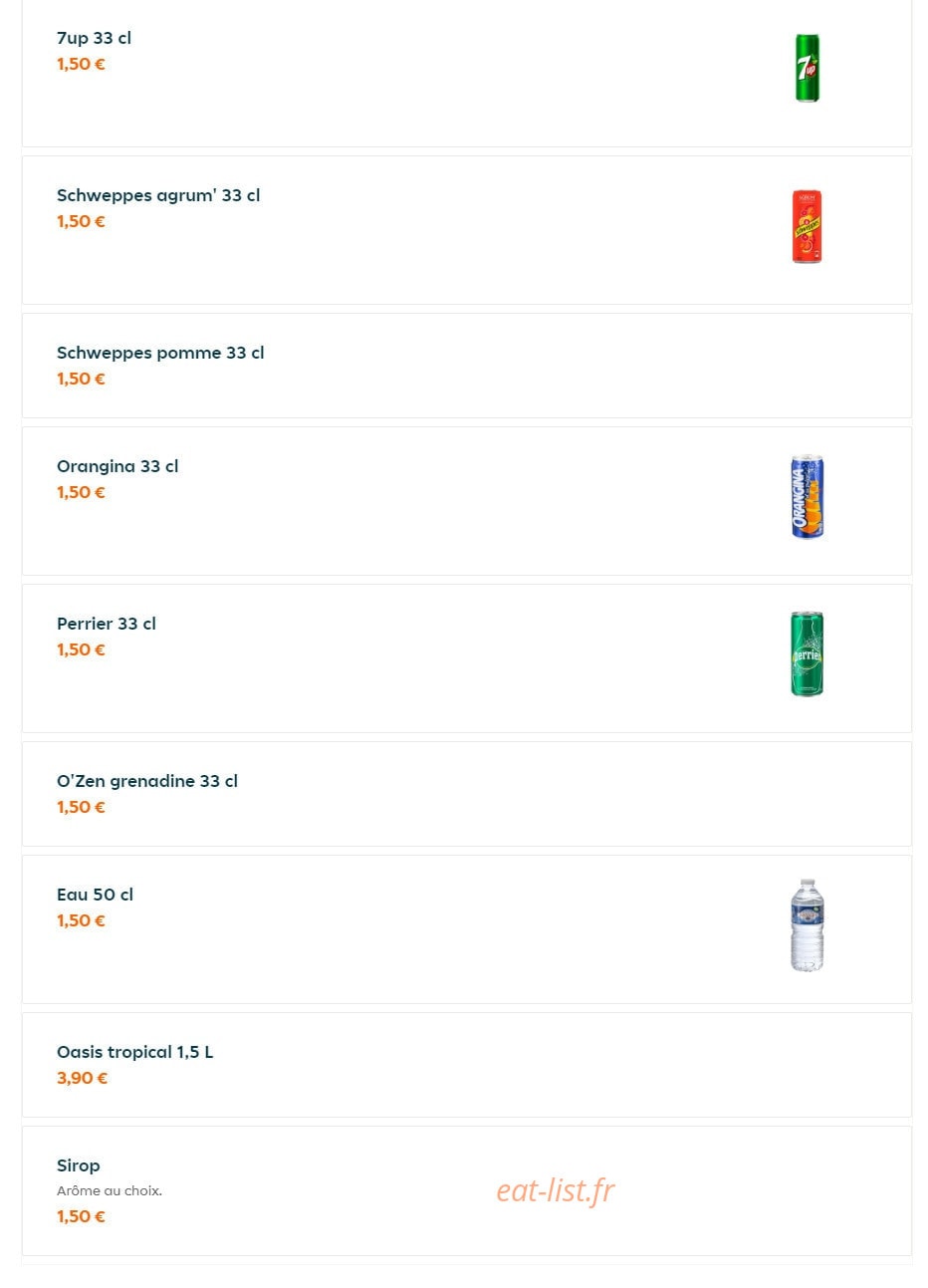
Task: Click the 3,90 € Oasis price
Action: [82, 1078]
